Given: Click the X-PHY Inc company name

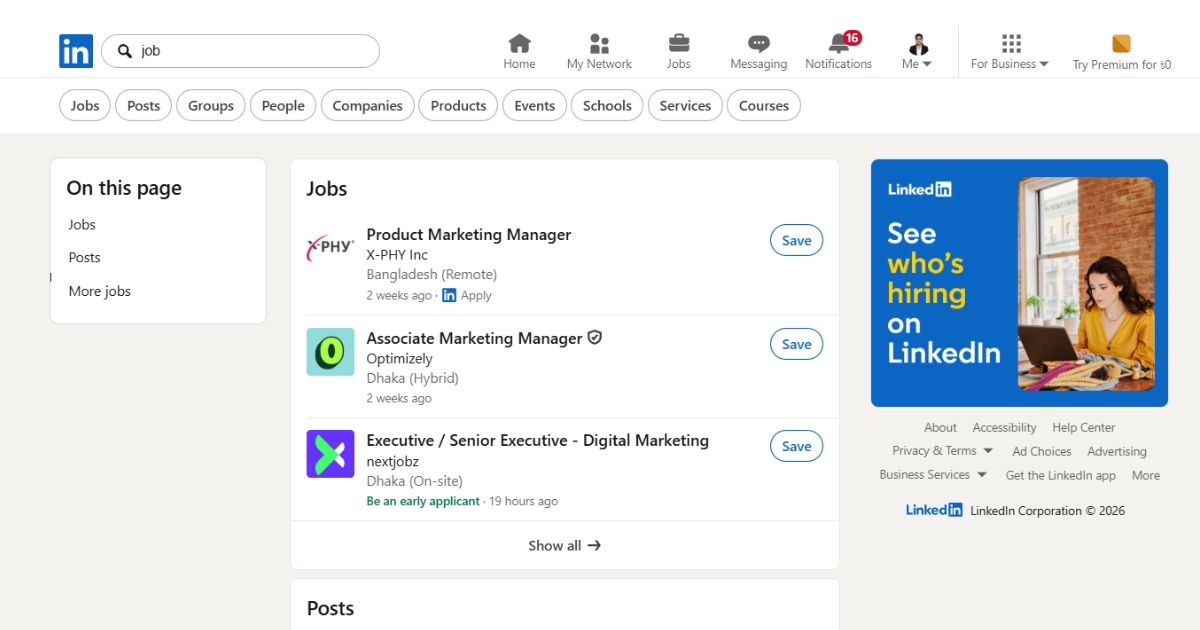Looking at the screenshot, I should pos(397,255).
